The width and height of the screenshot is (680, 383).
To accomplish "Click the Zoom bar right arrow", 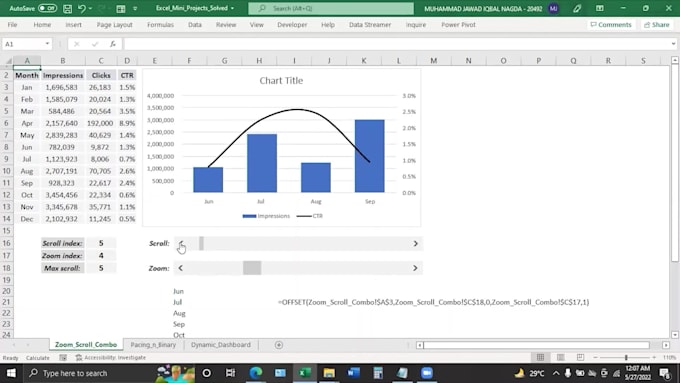I will [x=415, y=268].
